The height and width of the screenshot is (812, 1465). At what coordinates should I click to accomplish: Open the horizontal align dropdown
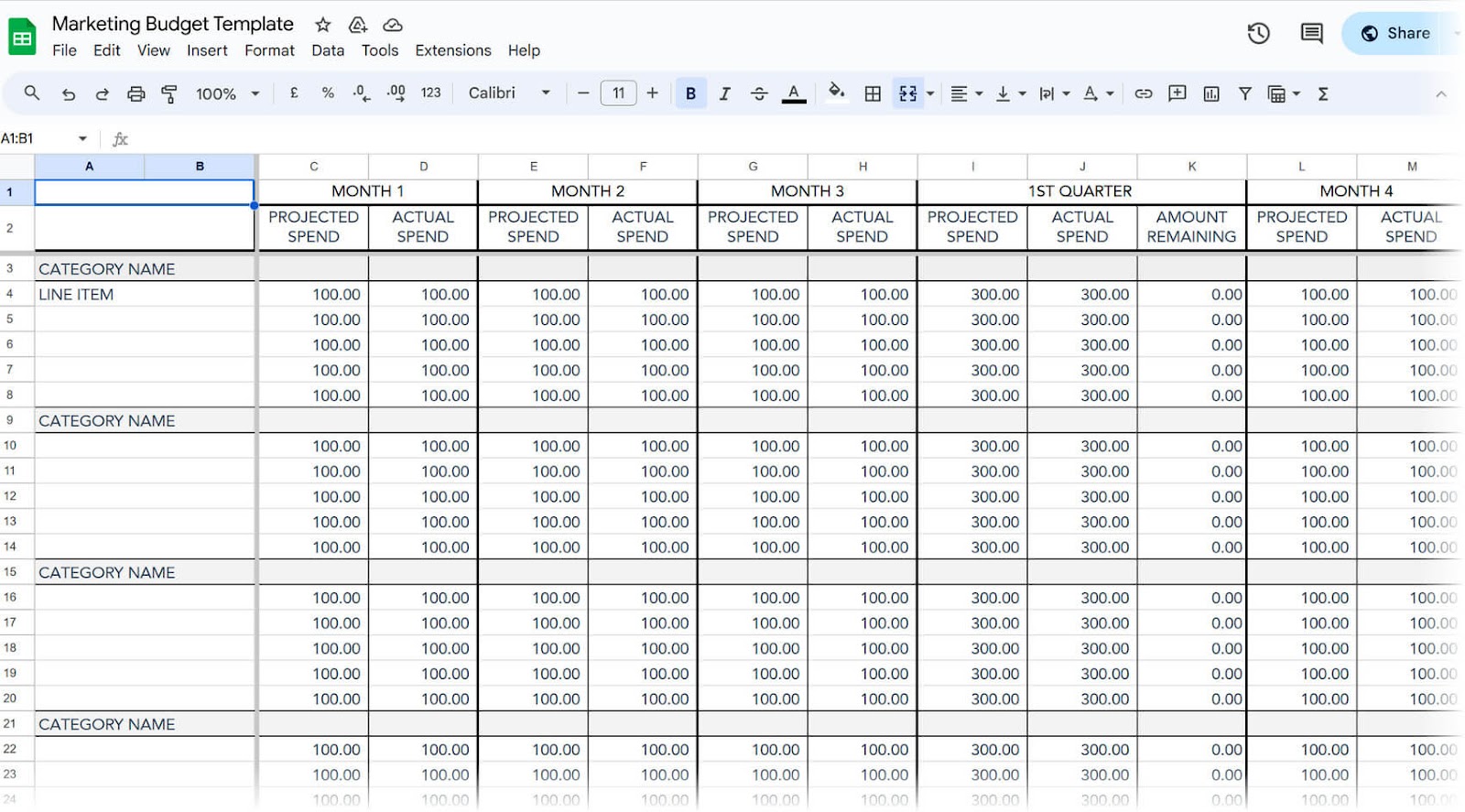(966, 93)
